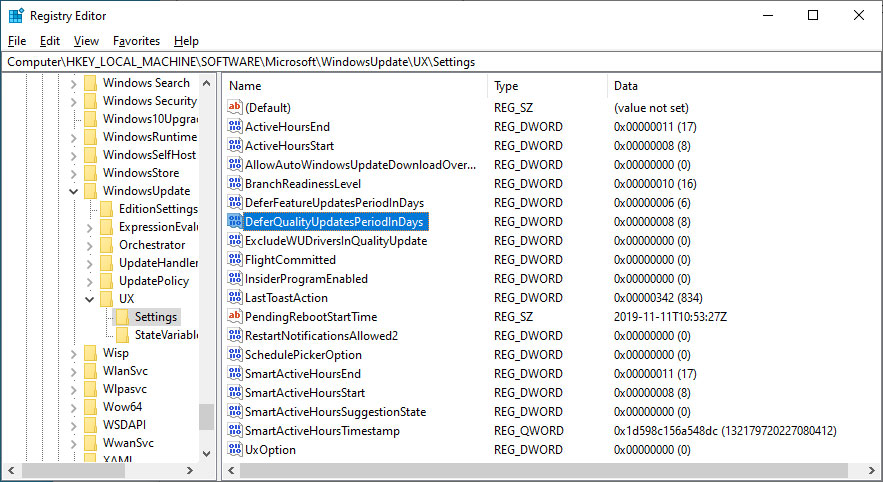
Task: Click the FlightCommitted value icon
Action: pyautogui.click(x=235, y=259)
